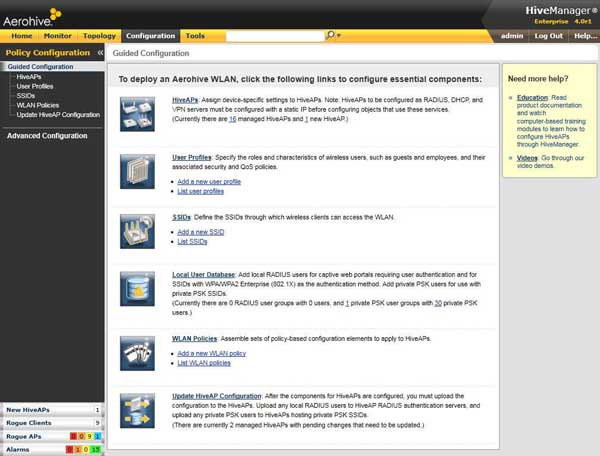Select Update HiveAP Configuration in the sidebar

pyautogui.click(x=58, y=115)
